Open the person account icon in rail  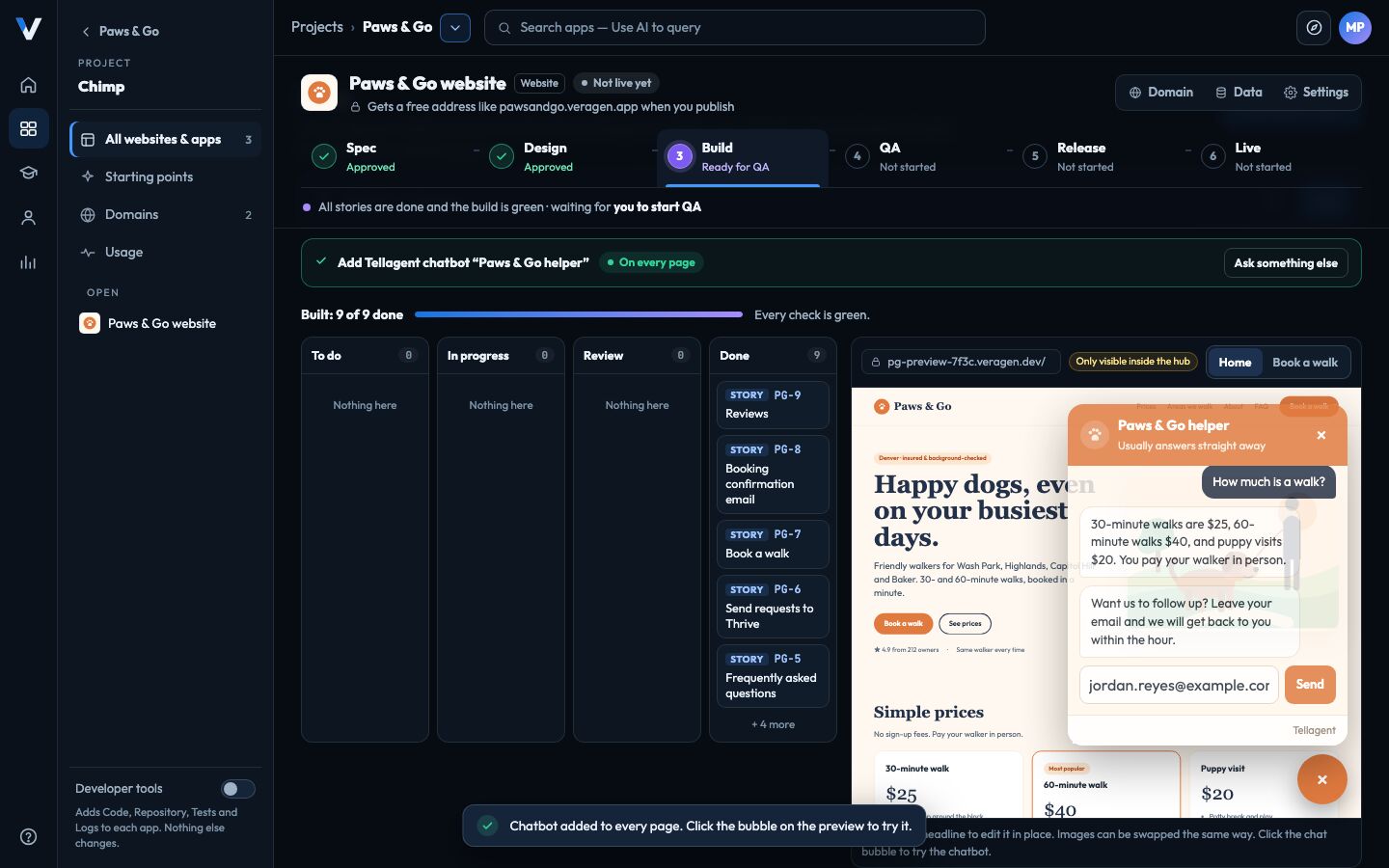point(28,218)
